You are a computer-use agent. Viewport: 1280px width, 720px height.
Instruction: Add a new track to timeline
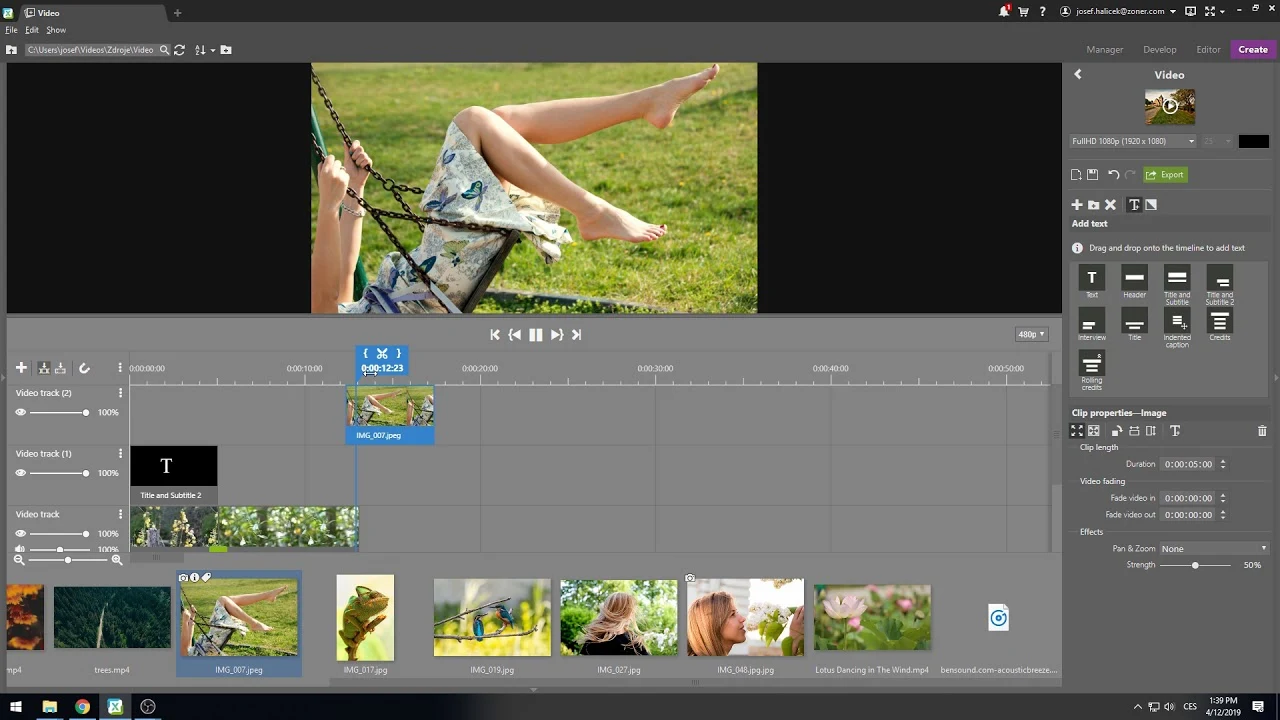click(x=21, y=368)
